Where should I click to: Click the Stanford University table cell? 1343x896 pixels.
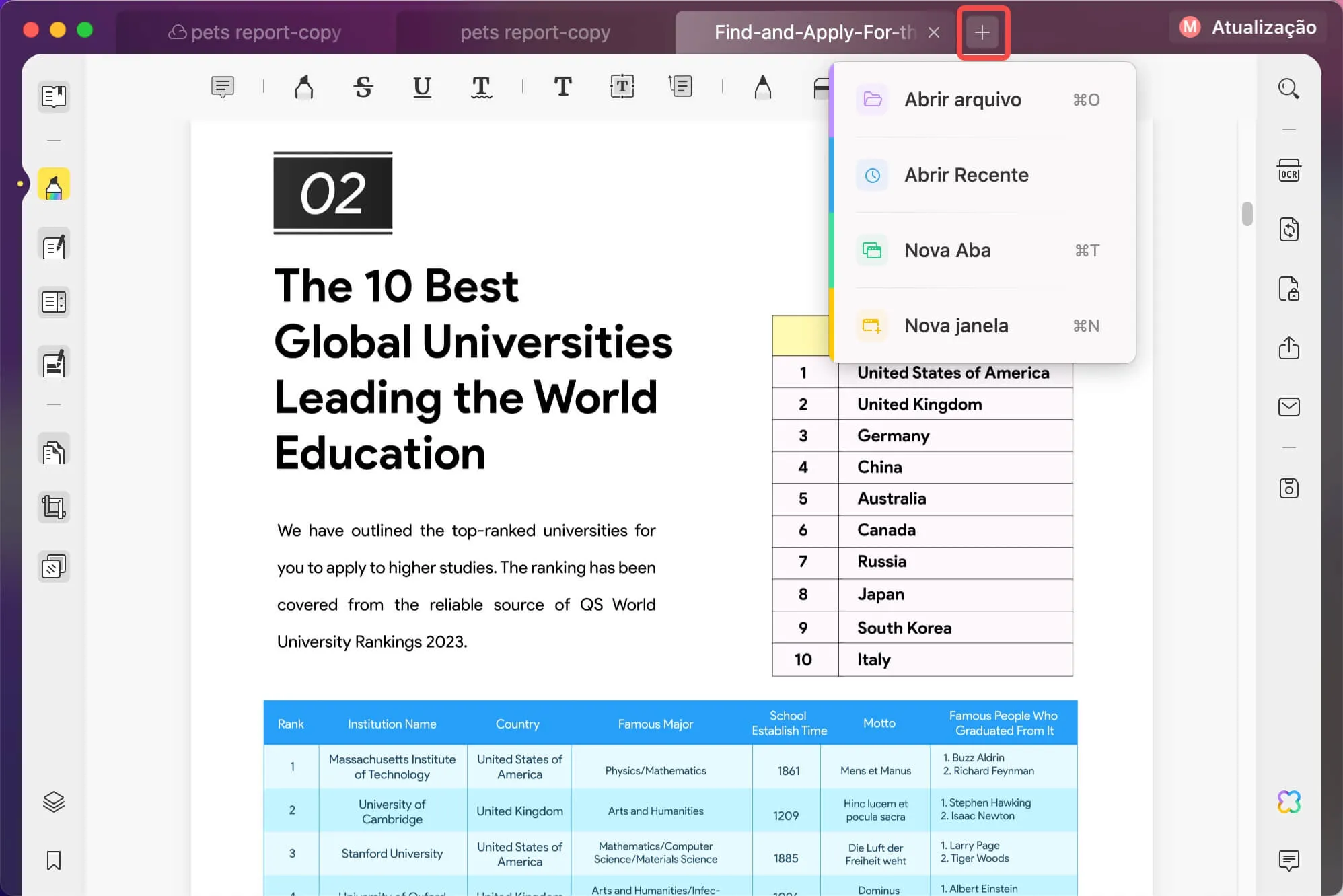(x=392, y=854)
